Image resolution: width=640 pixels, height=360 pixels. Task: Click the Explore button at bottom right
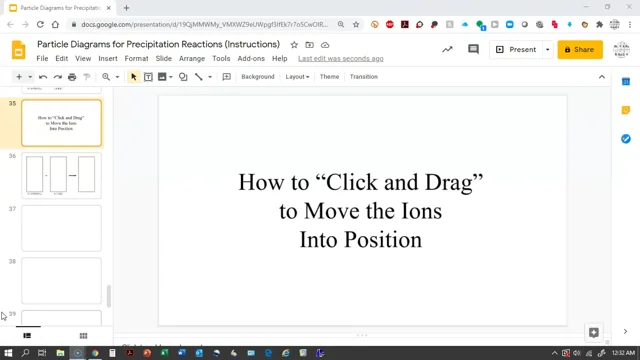tap(594, 333)
